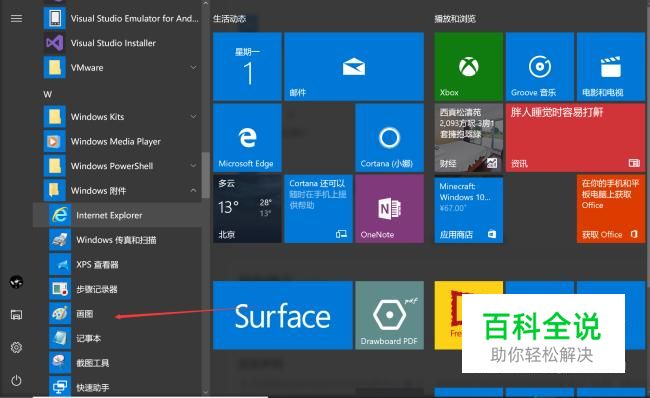The height and width of the screenshot is (398, 650).
Task: Open the Windows 附件 folder icon
Action: point(55,190)
